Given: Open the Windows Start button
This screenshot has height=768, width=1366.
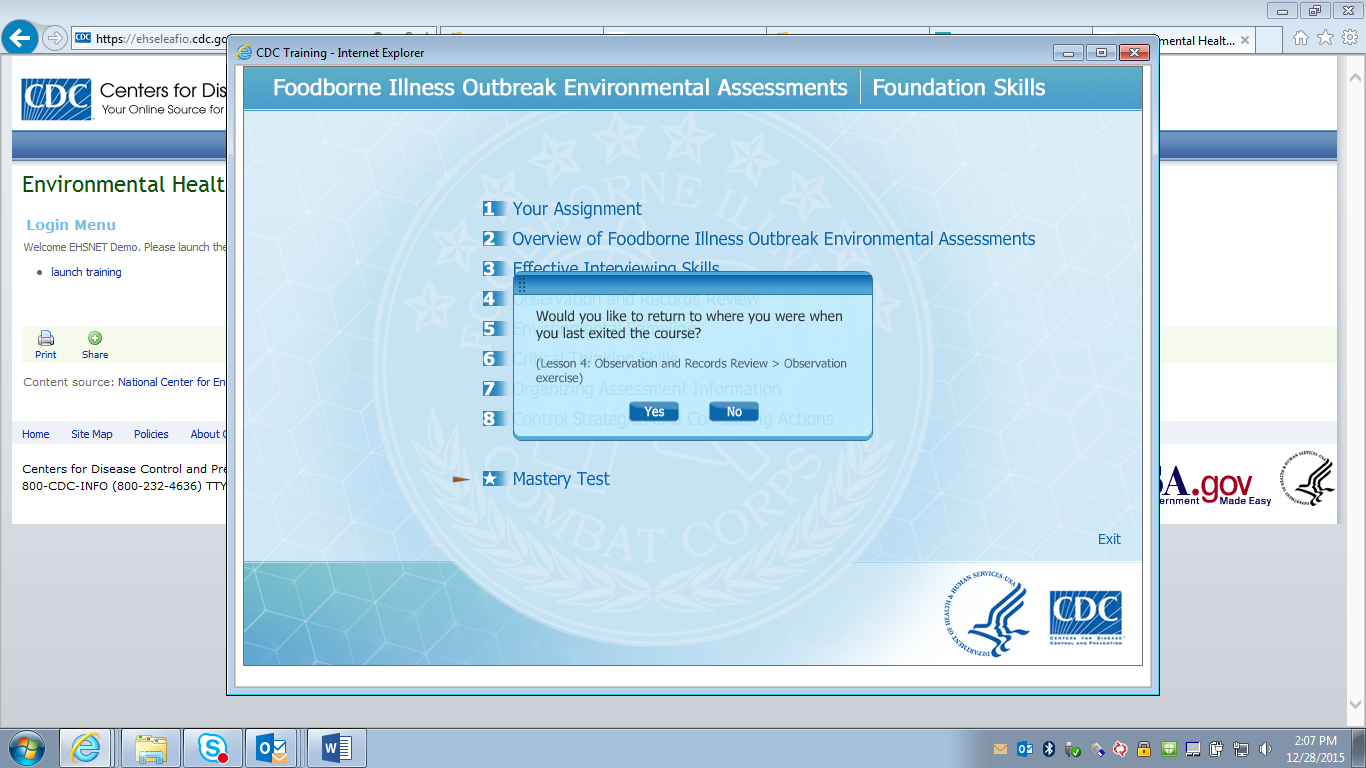Looking at the screenshot, I should pyautogui.click(x=27, y=748).
